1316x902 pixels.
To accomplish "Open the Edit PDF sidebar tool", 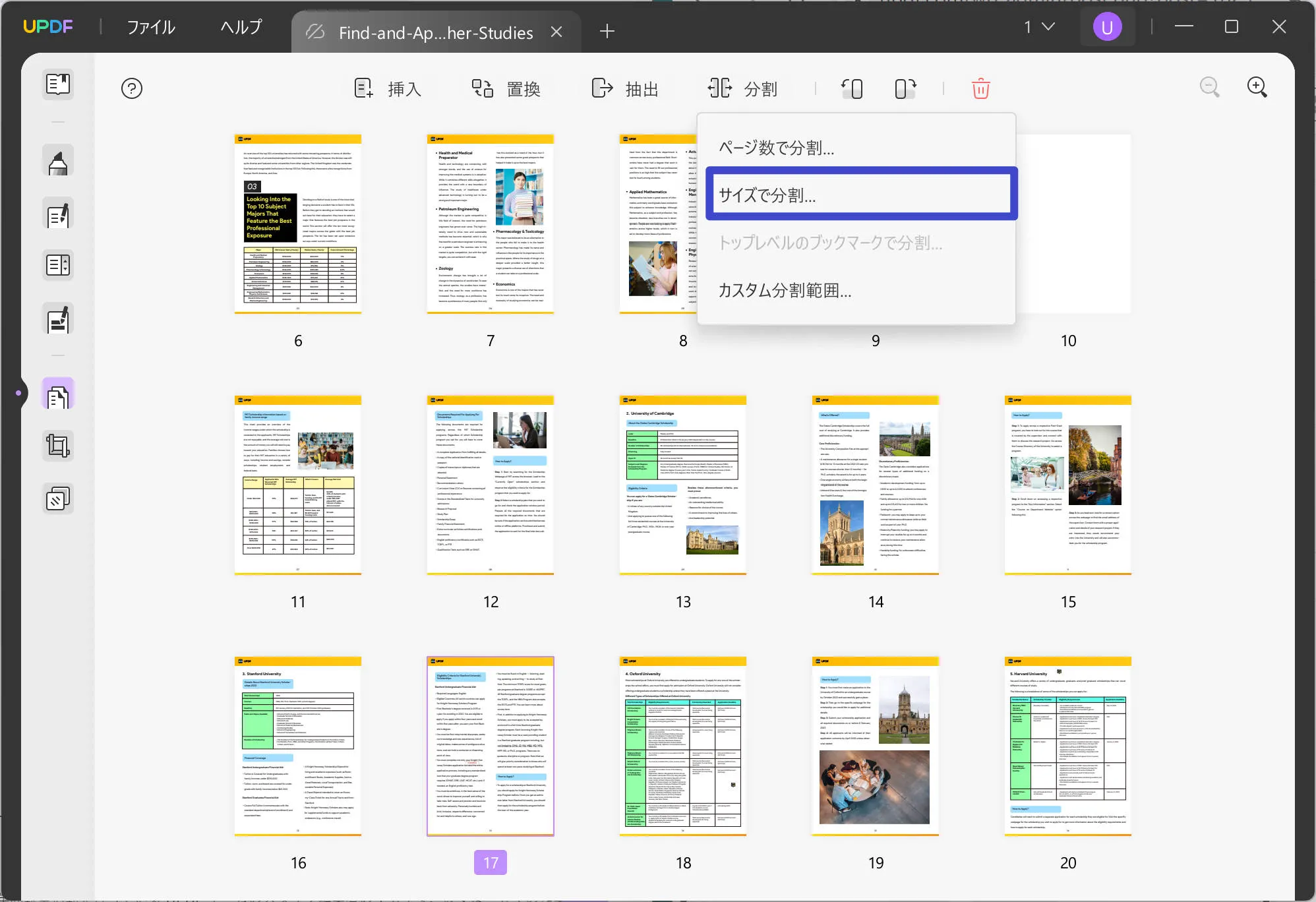I will pos(58,214).
